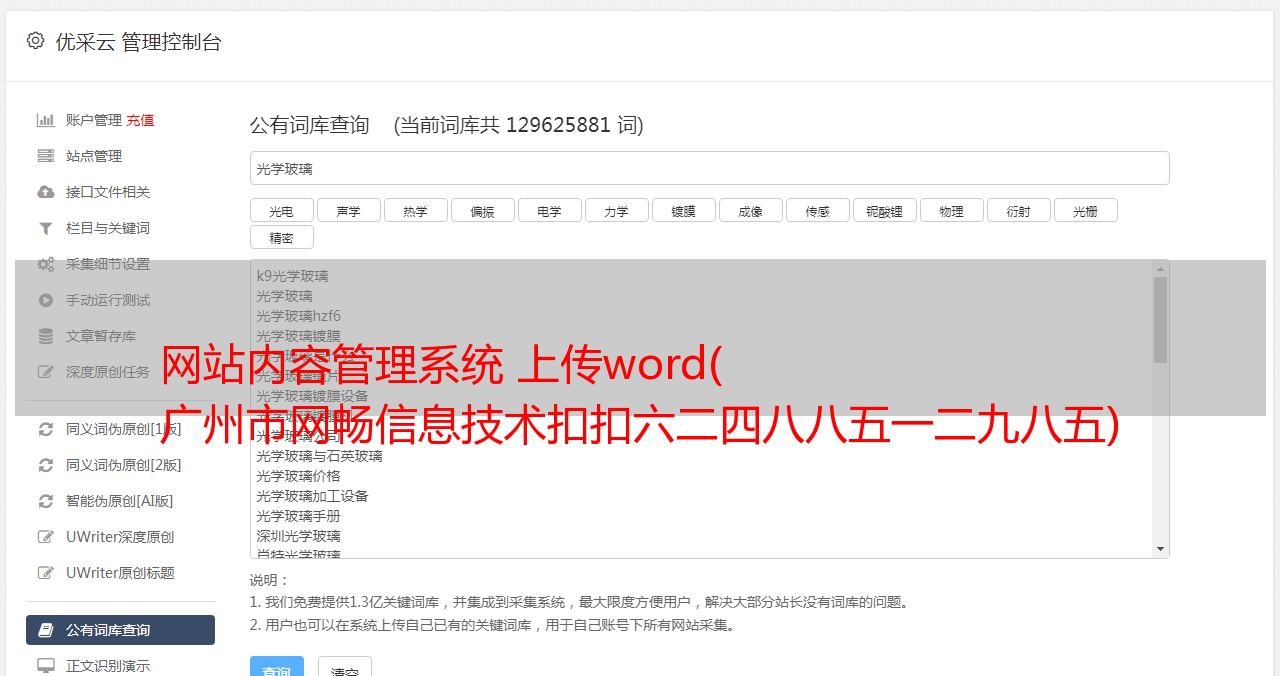Click the play circle icon for 手动运行测试

tap(45, 300)
